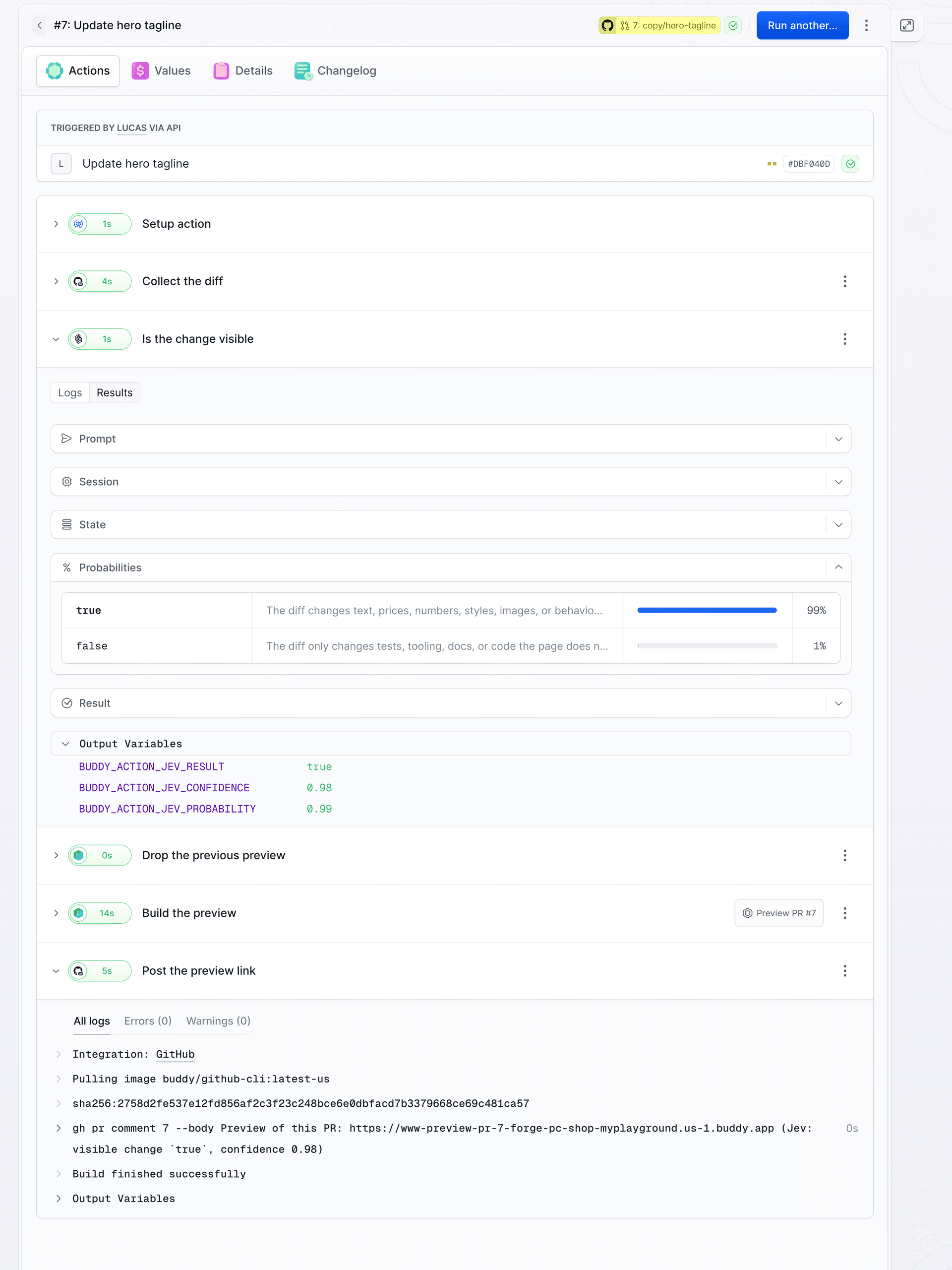This screenshot has width=952, height=1270.
Task: Open Collect the diff three-dot menu
Action: point(845,281)
